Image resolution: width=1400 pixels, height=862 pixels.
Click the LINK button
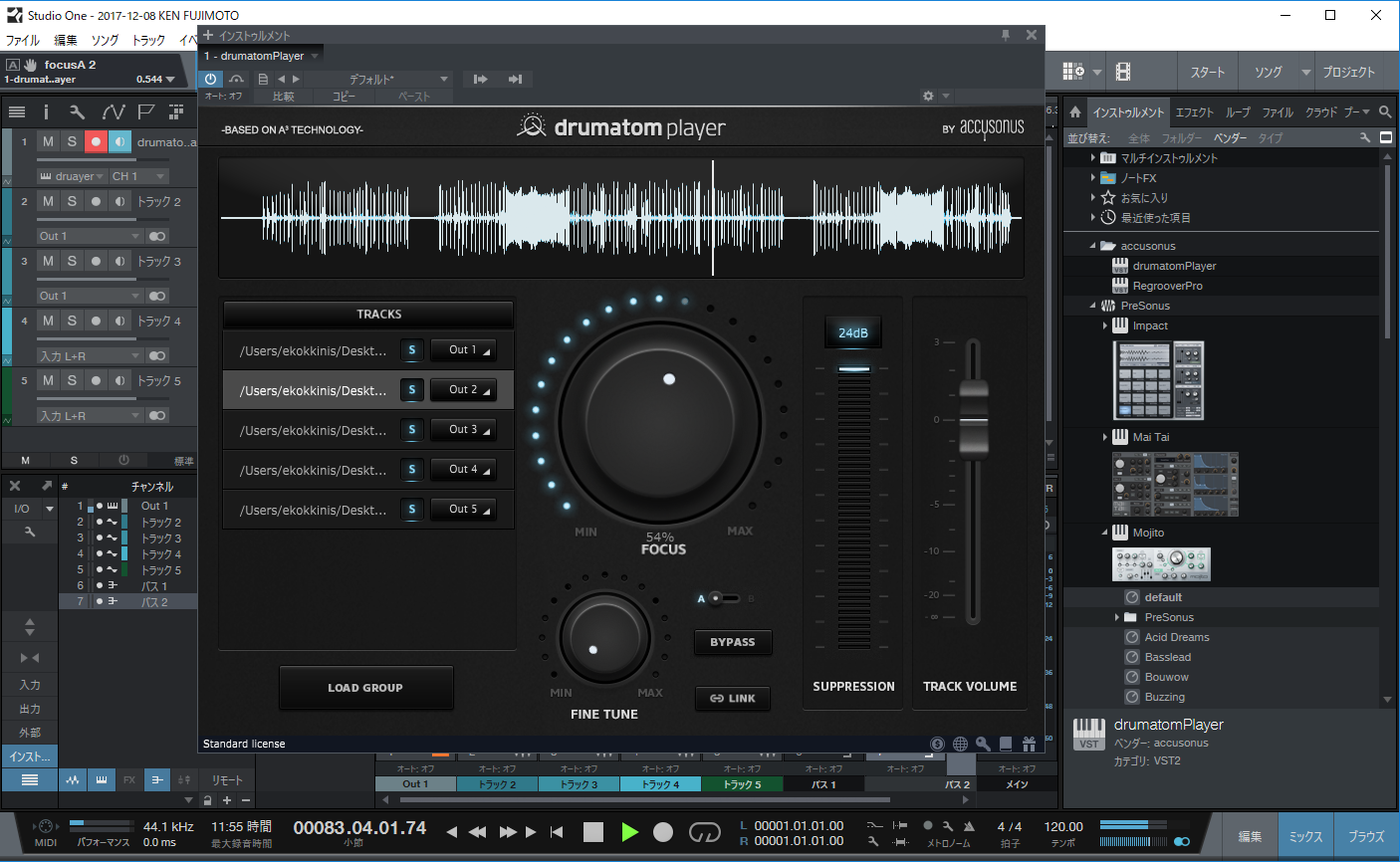click(x=733, y=699)
